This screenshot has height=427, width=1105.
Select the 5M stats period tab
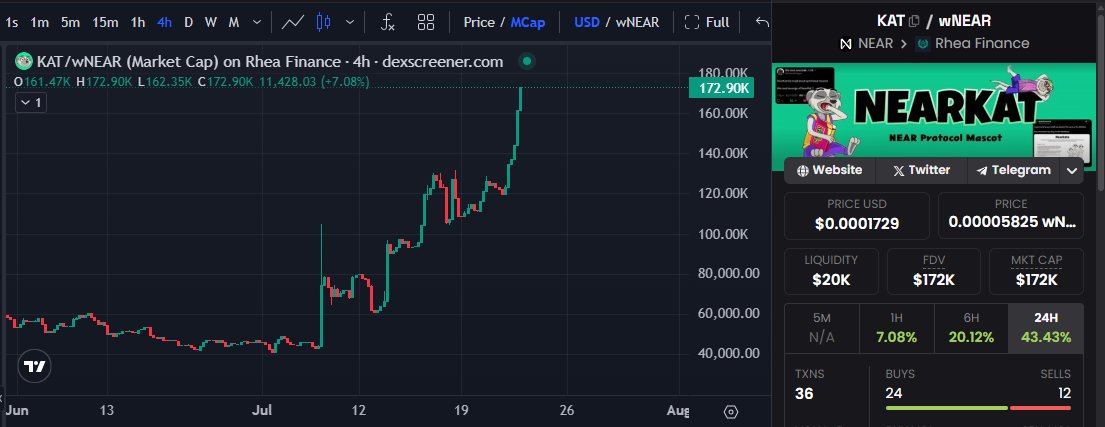822,328
